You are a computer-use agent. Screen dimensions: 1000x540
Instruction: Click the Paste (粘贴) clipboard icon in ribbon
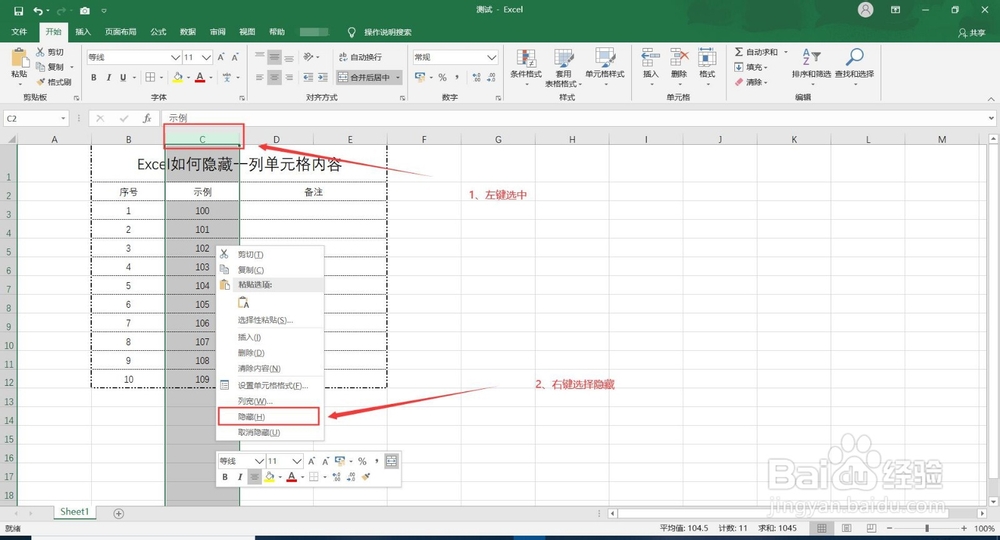pyautogui.click(x=19, y=59)
